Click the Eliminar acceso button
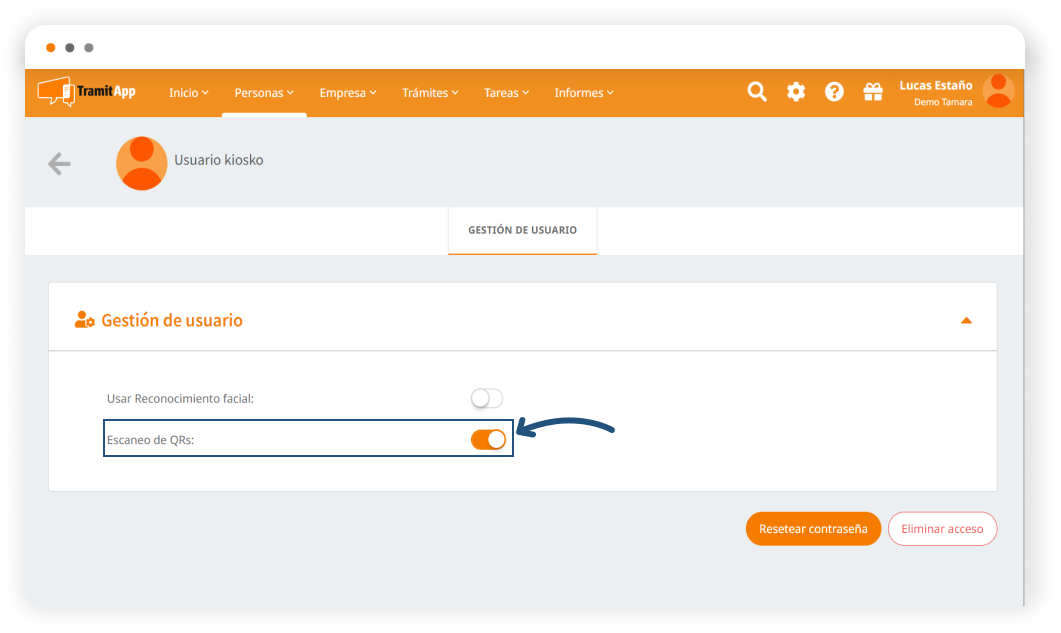The image size is (1061, 633). tap(942, 529)
